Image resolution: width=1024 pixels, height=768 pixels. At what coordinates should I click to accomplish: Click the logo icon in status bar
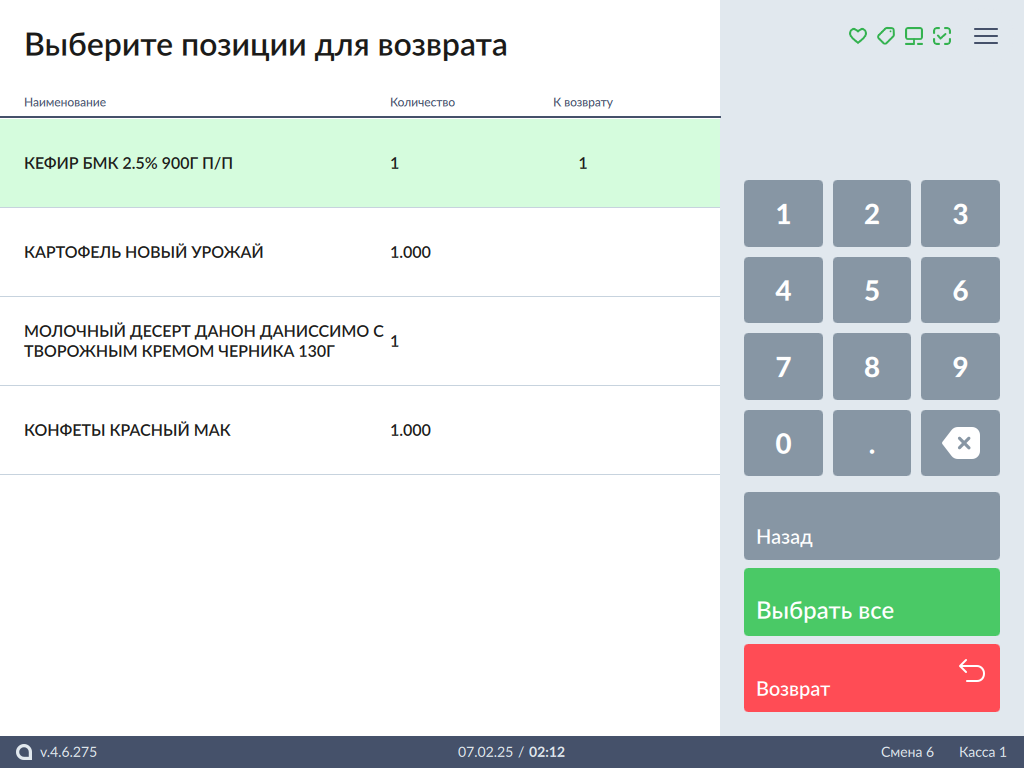24,752
